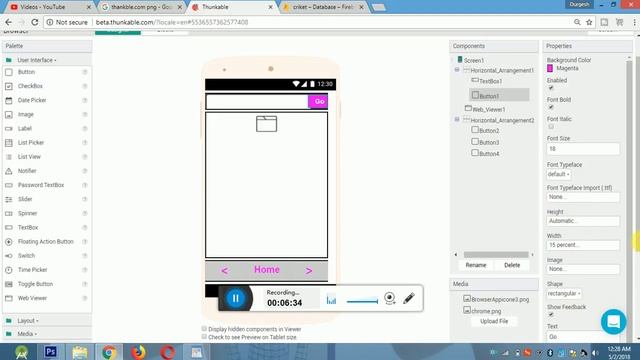Pick List View from the palette
Screen dimensions: 640x360
tap(29, 157)
